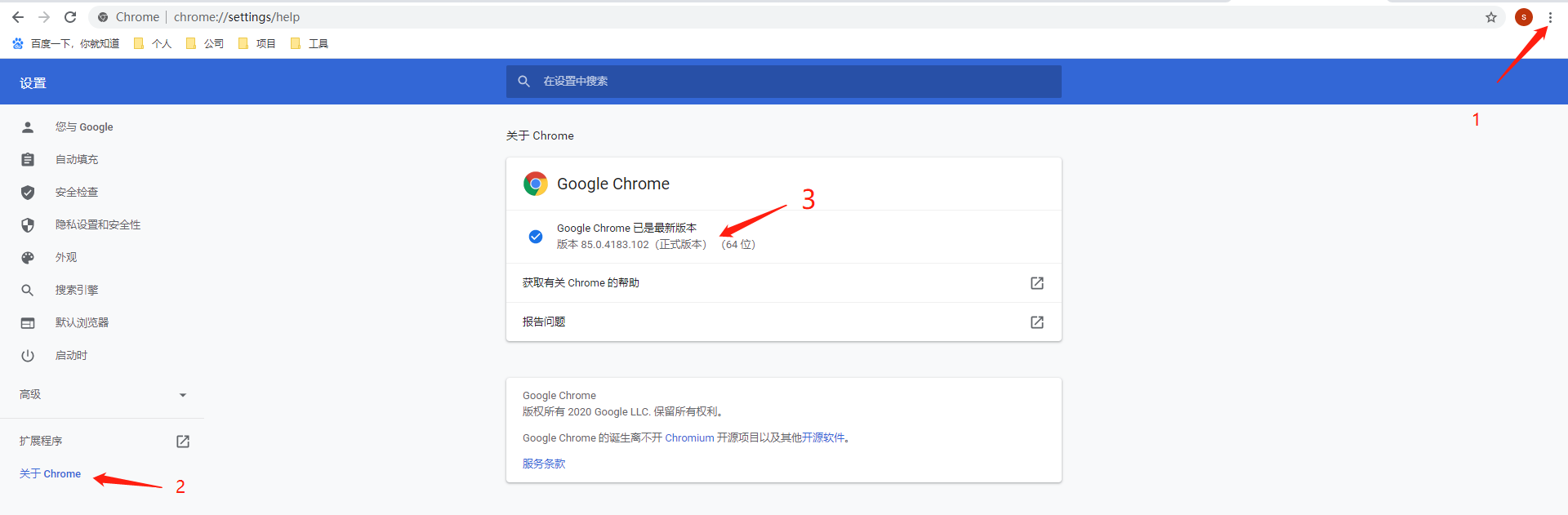Click the external-link icon next to 扩展程序
Image resolution: width=1568 pixels, height=515 pixels.
point(183,441)
